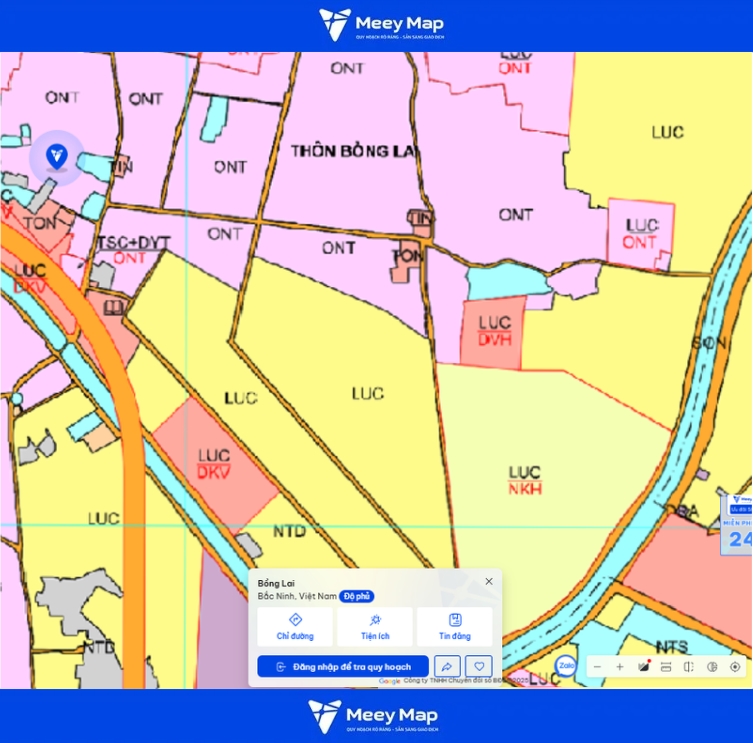Open Tin đăng listings

(455, 626)
